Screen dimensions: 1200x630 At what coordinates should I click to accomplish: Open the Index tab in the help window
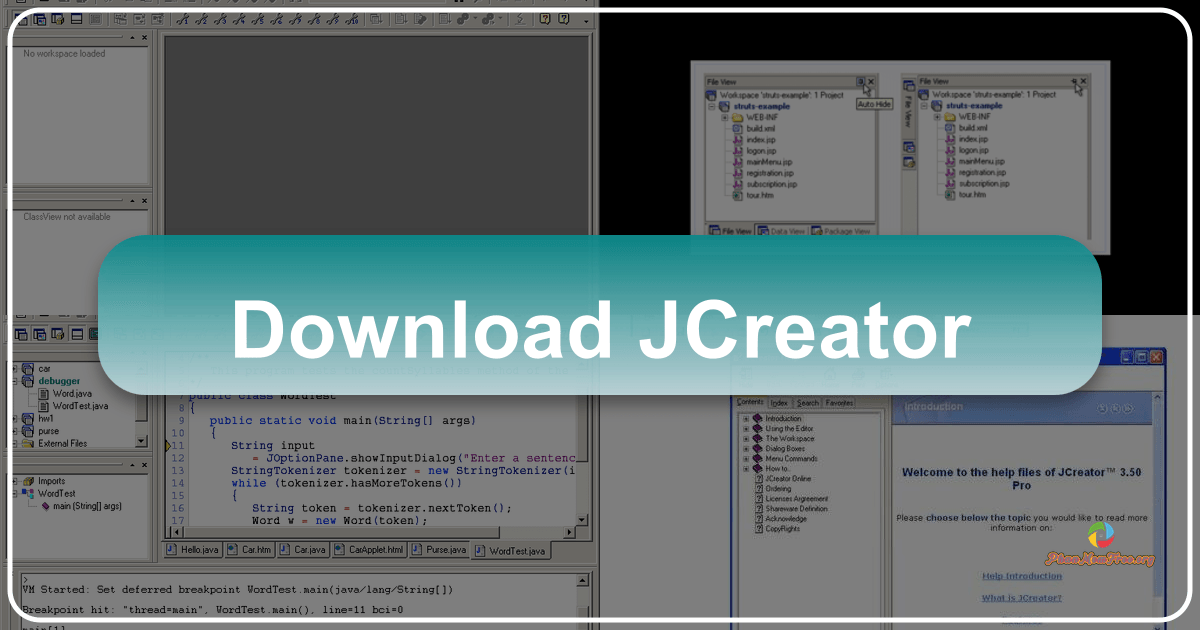(x=778, y=403)
